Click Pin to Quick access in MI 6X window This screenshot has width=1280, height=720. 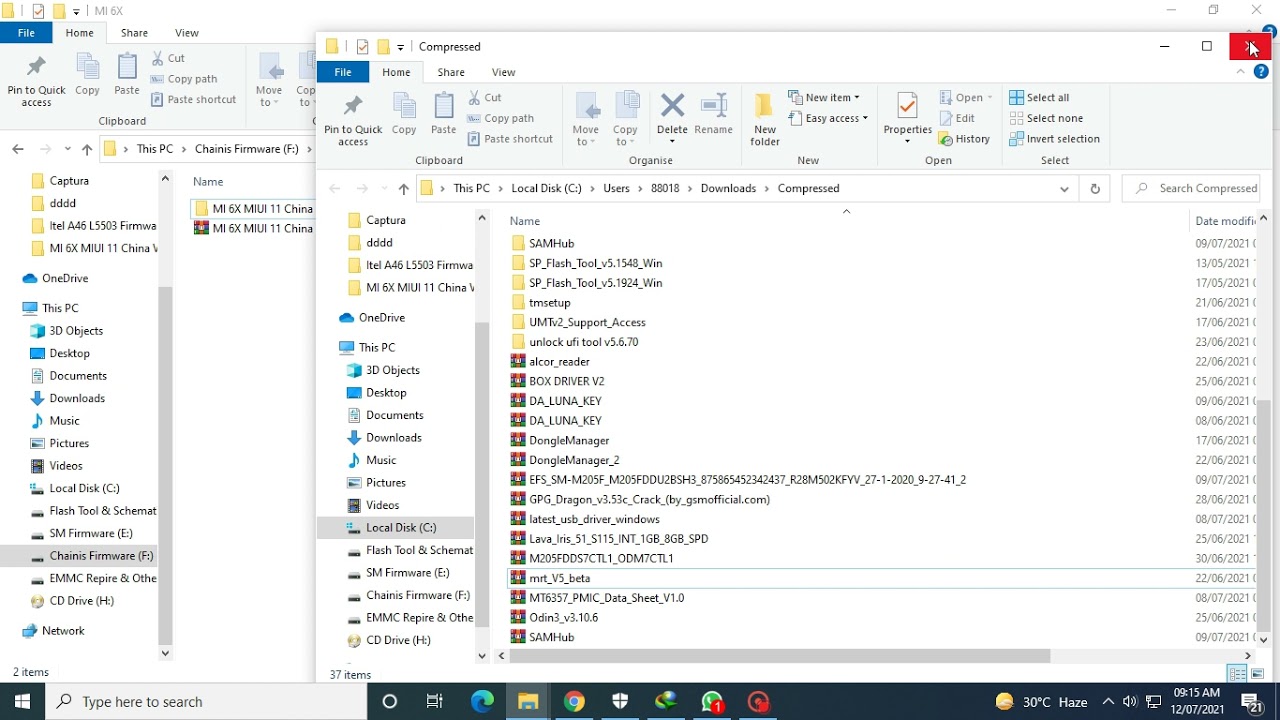(x=36, y=82)
